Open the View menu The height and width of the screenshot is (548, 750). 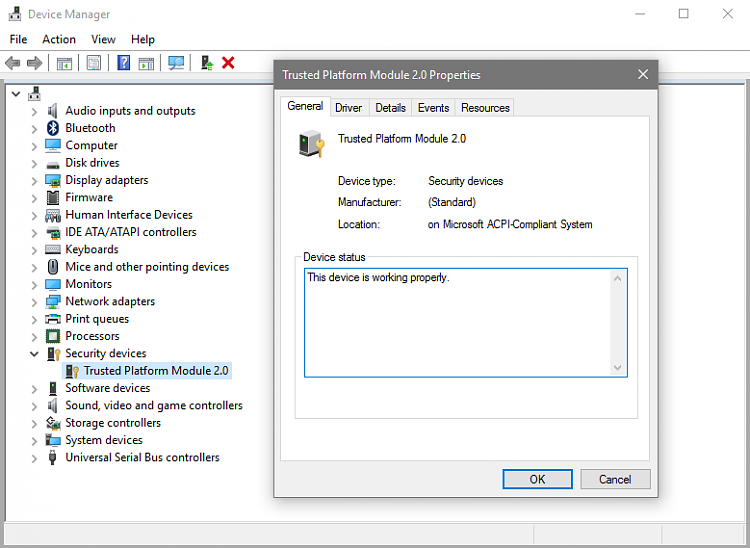pyautogui.click(x=103, y=39)
